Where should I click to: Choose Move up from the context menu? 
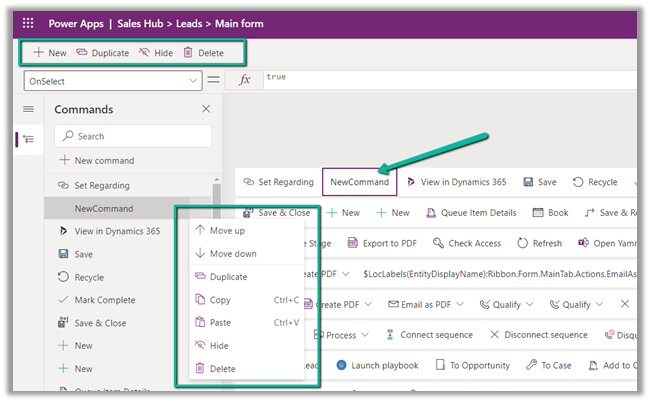(x=226, y=231)
